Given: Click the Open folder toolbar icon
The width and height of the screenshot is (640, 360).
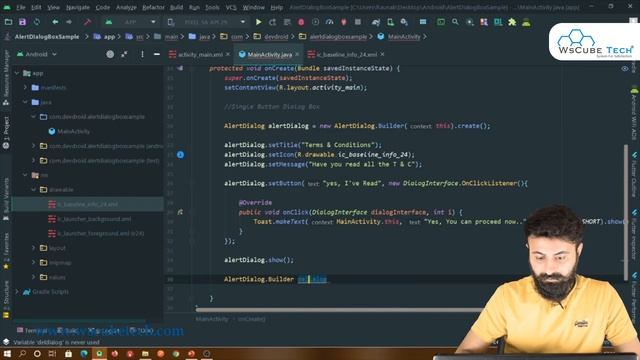Looking at the screenshot, I should click(x=8, y=22).
